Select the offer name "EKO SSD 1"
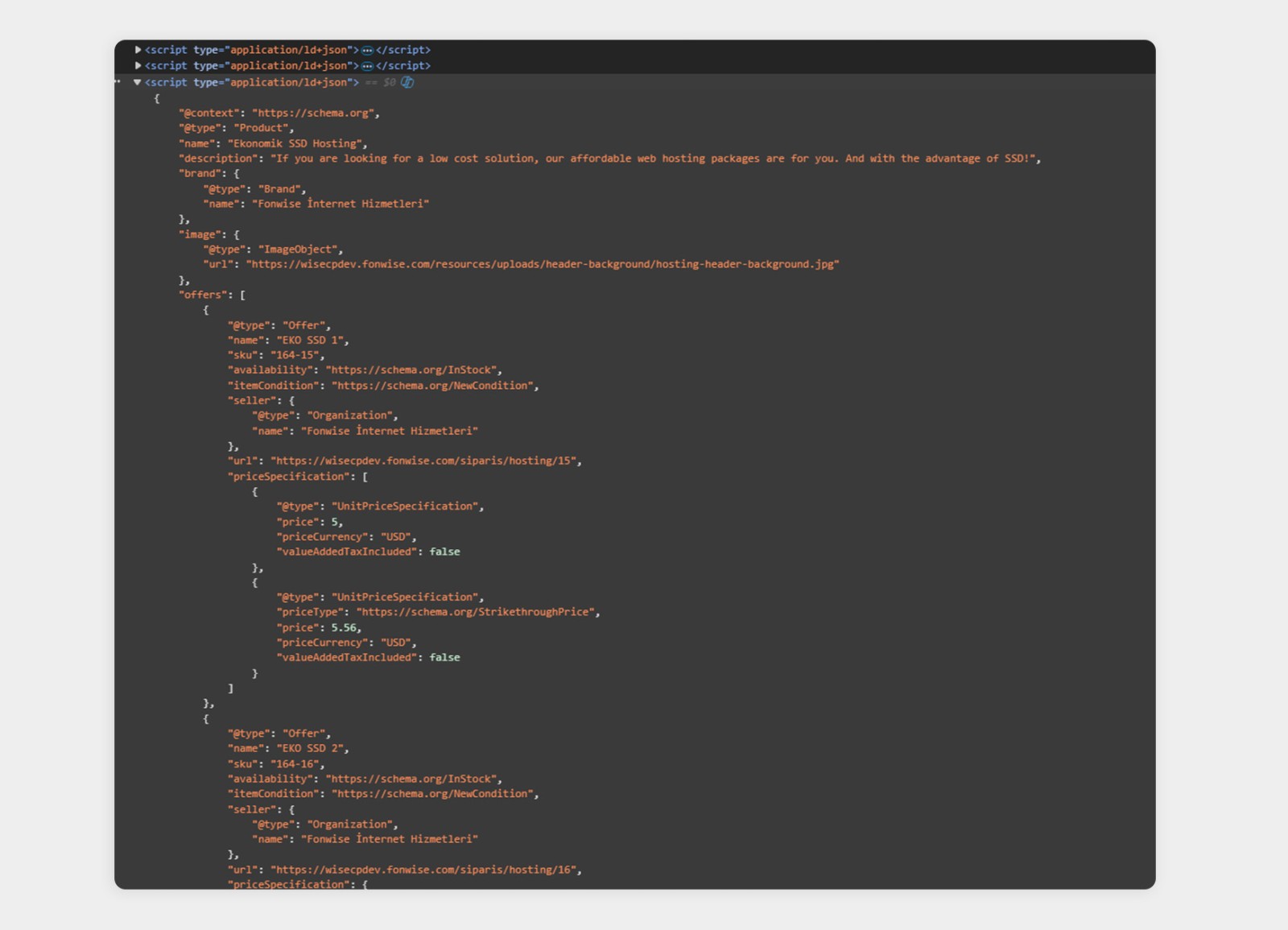The image size is (1288, 930). [x=310, y=340]
